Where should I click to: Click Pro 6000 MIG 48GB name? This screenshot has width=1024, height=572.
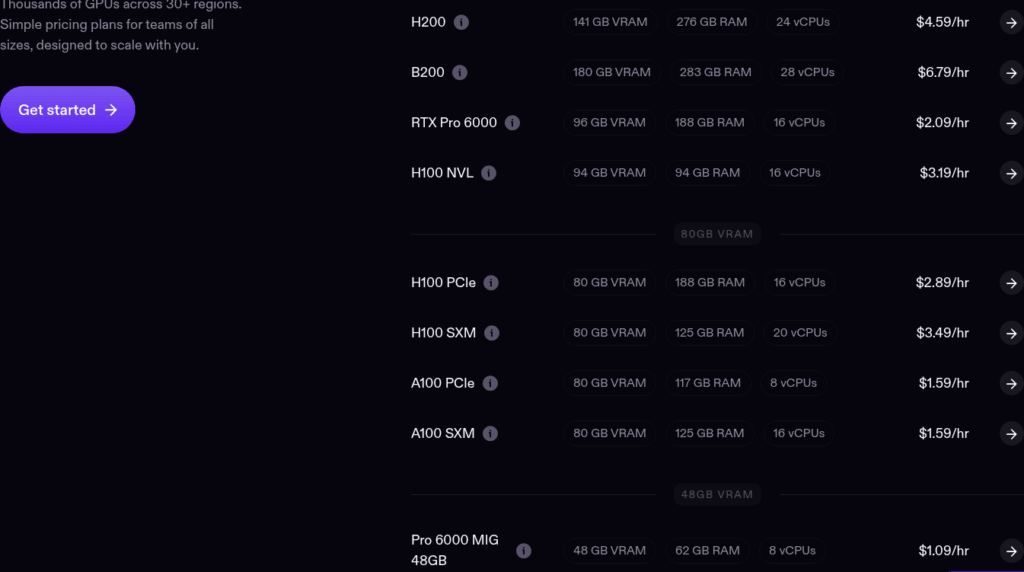click(x=455, y=550)
